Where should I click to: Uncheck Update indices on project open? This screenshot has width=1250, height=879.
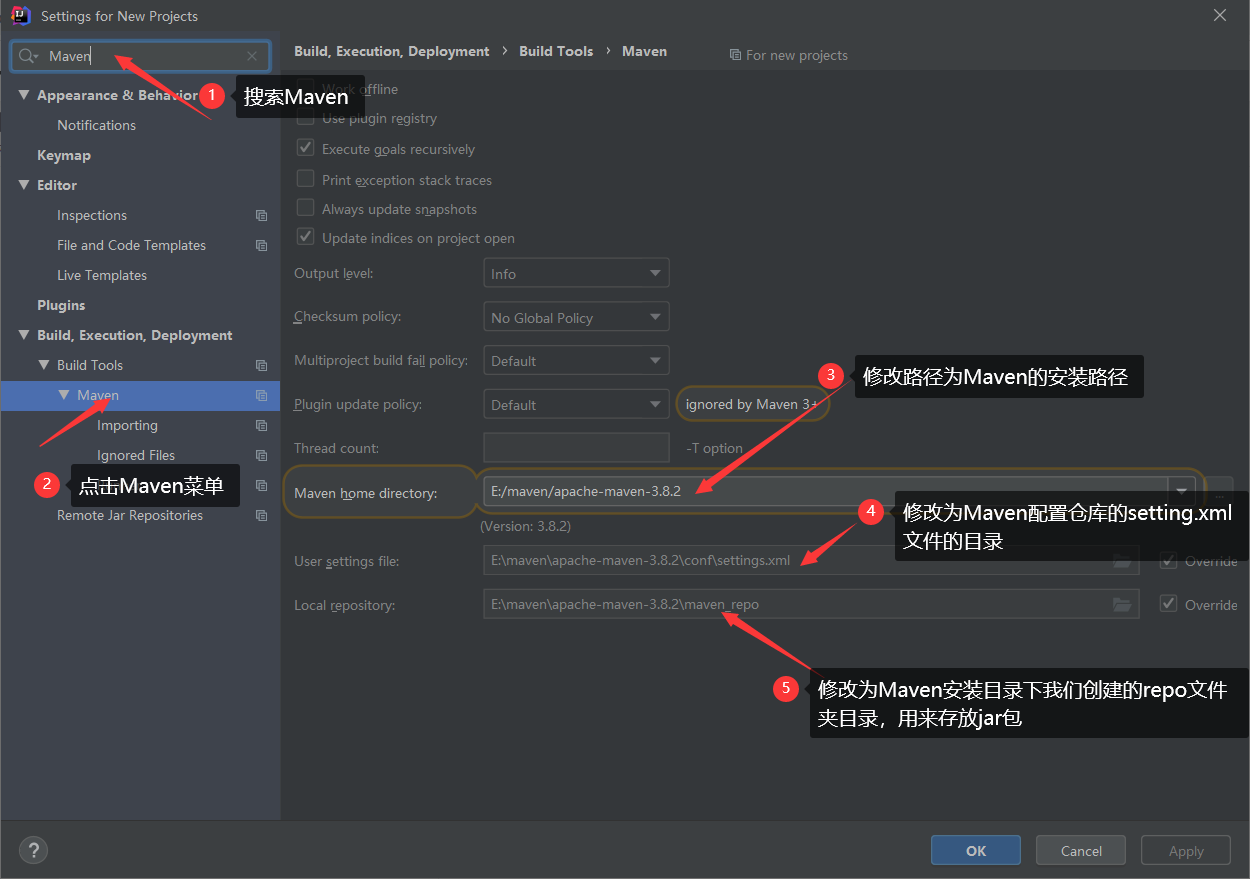(x=306, y=238)
